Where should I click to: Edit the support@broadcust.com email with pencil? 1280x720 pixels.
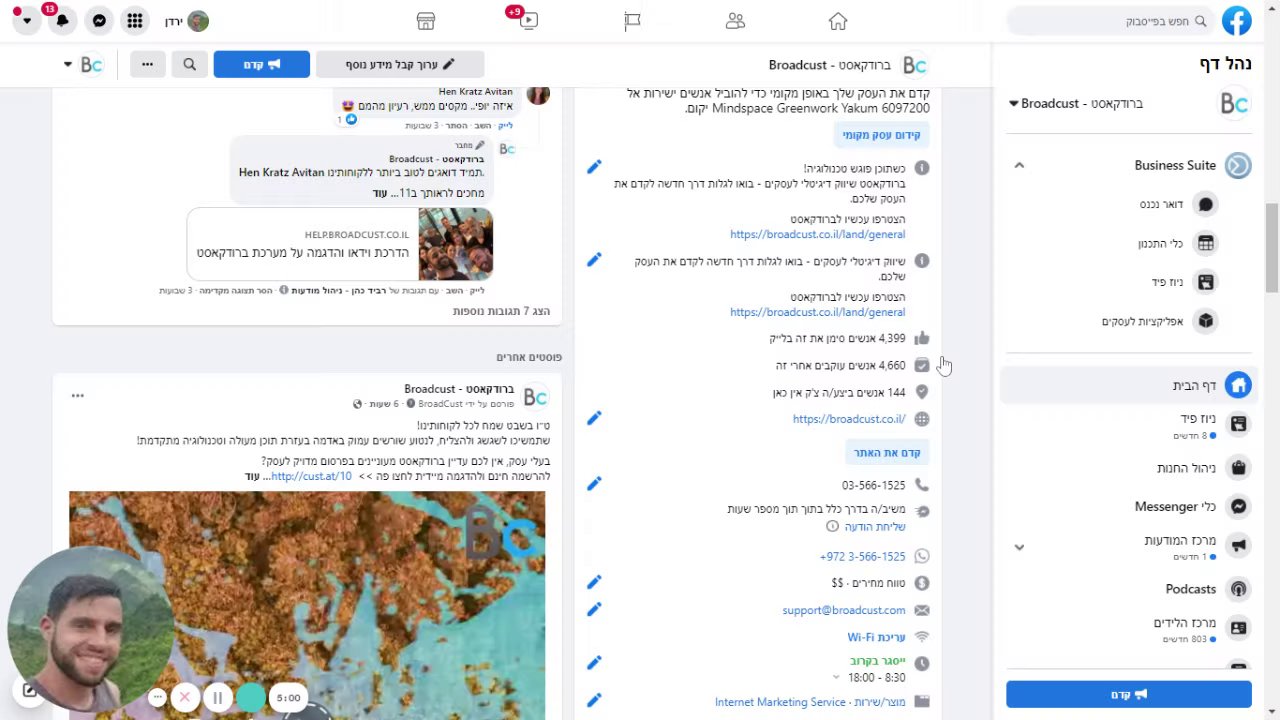coord(594,609)
